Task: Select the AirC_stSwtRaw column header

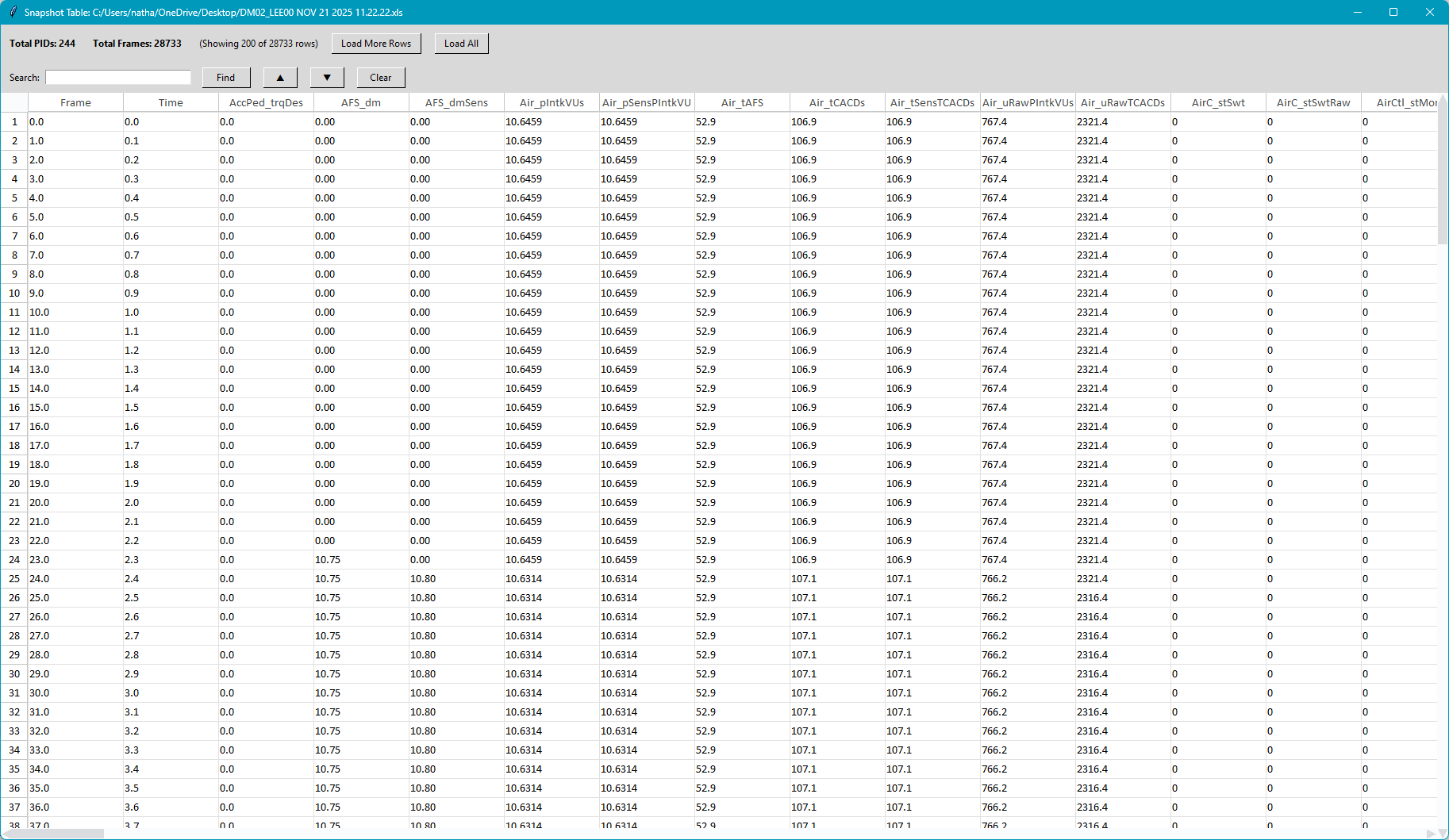Action: pos(1313,102)
